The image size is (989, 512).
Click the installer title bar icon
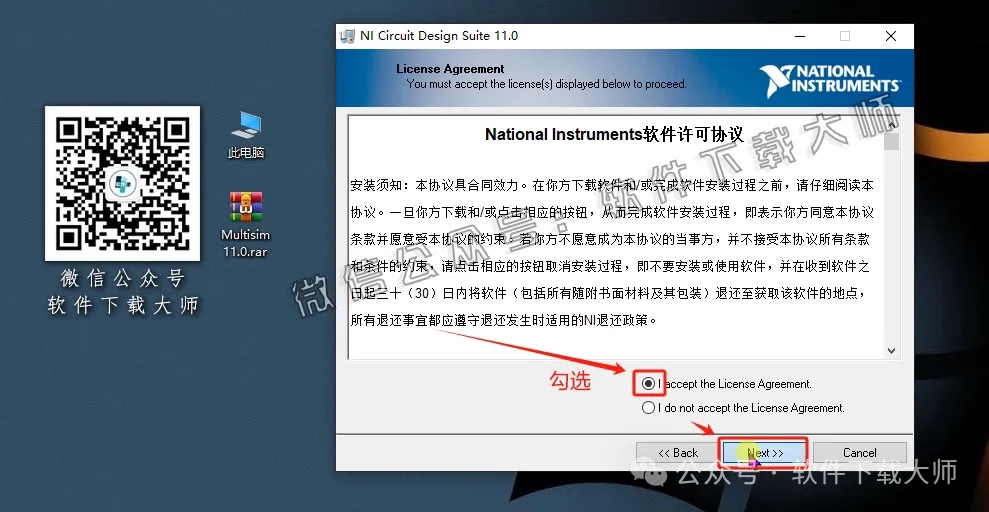(347, 36)
